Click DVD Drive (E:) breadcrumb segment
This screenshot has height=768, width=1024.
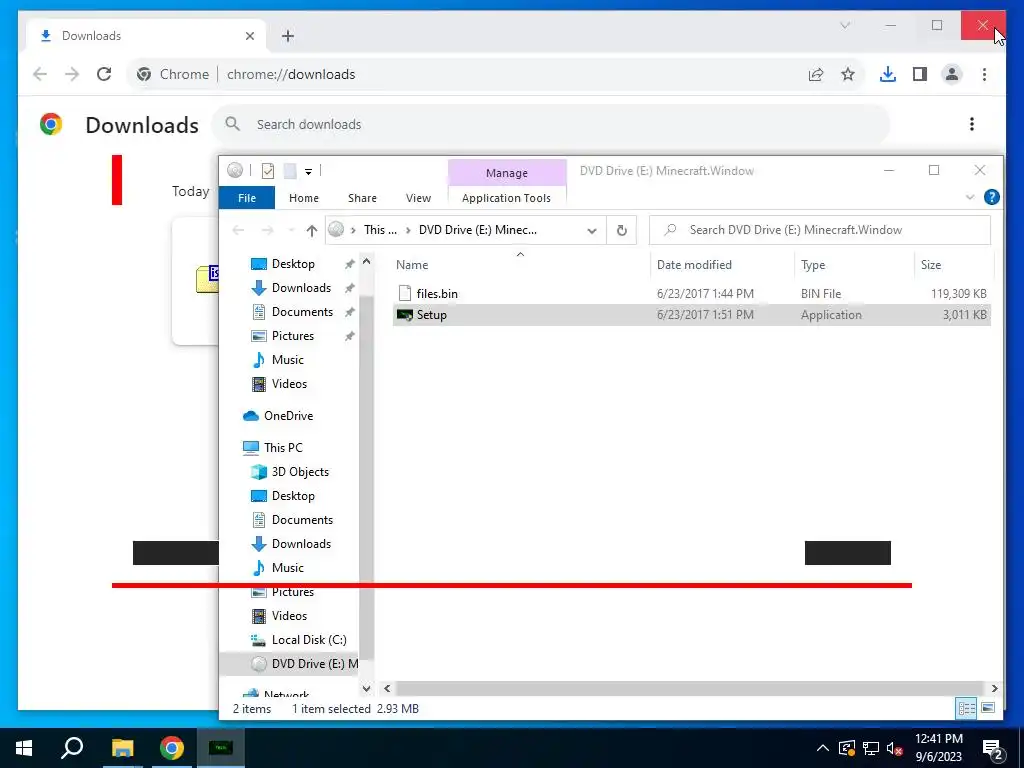[x=477, y=230]
